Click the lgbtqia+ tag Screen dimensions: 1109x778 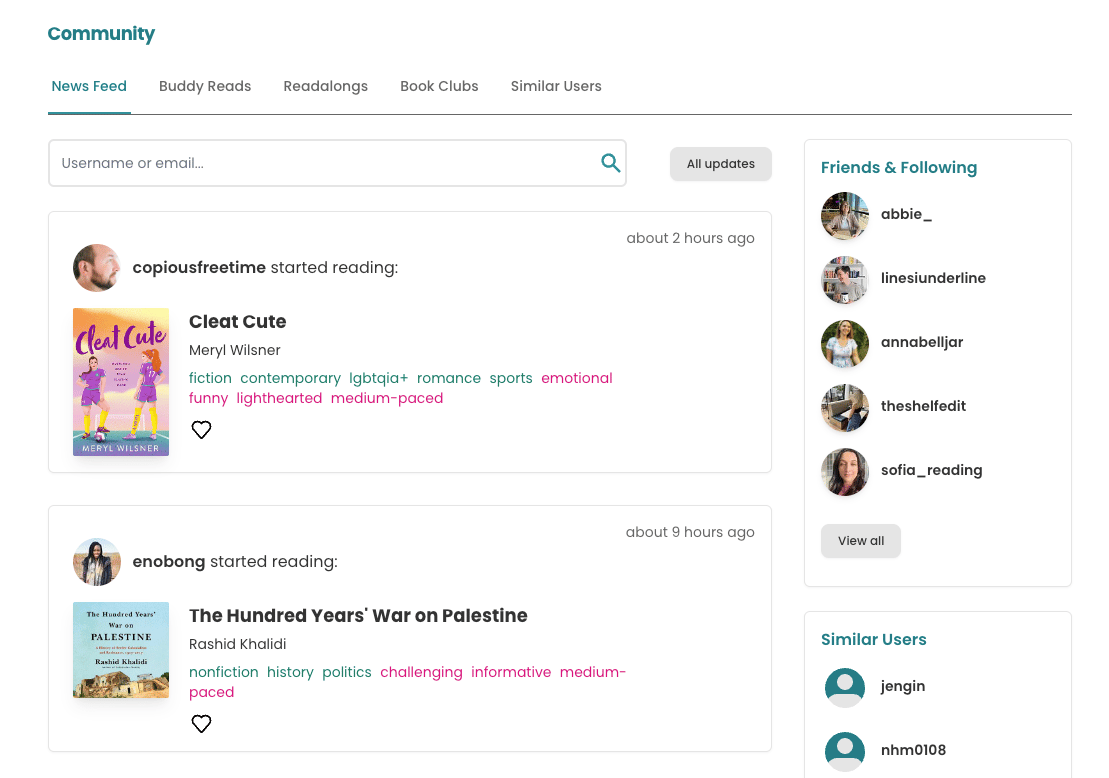click(378, 378)
